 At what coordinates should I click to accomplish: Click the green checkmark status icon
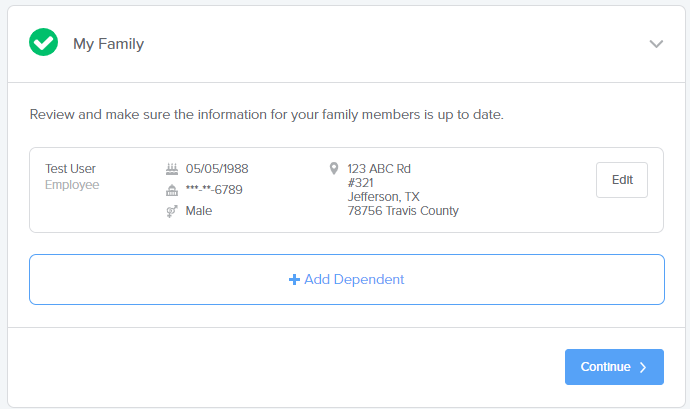click(43, 42)
